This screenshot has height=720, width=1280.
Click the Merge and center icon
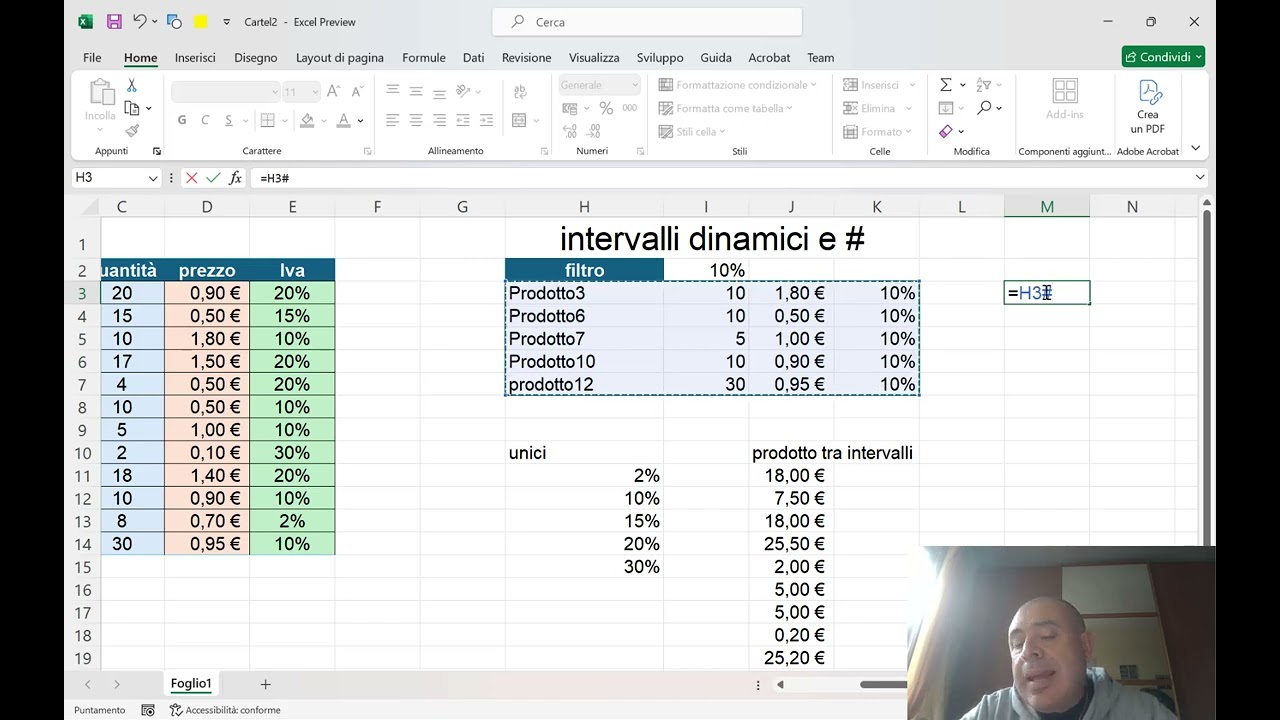519,120
